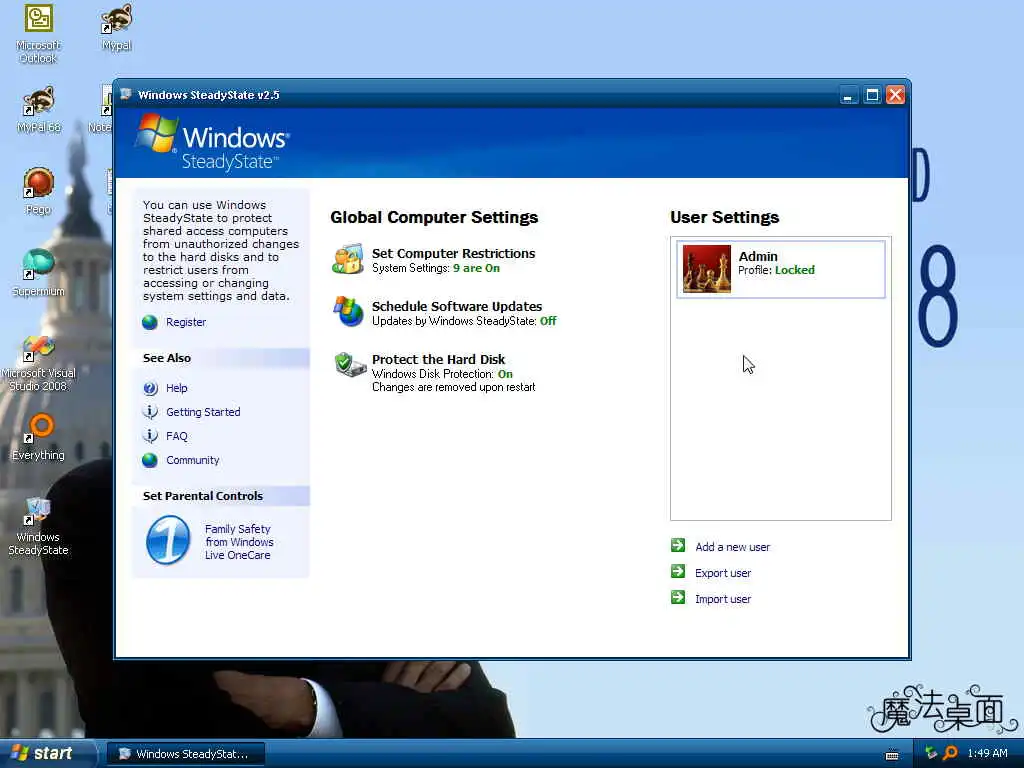Click the Start button on the taskbar
This screenshot has width=1024, height=768.
[x=46, y=754]
